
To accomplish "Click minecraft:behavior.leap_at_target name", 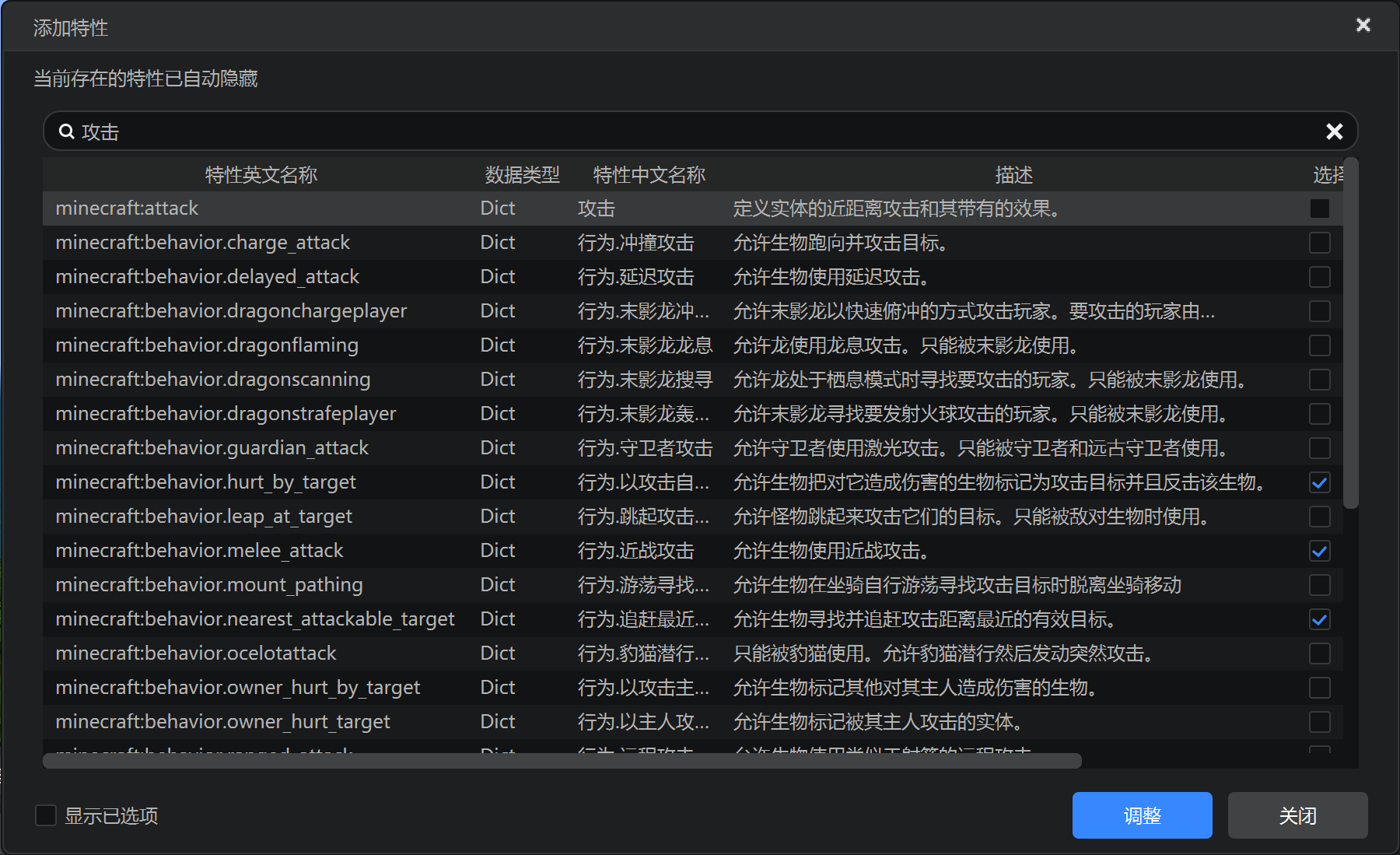I will pyautogui.click(x=204, y=517).
